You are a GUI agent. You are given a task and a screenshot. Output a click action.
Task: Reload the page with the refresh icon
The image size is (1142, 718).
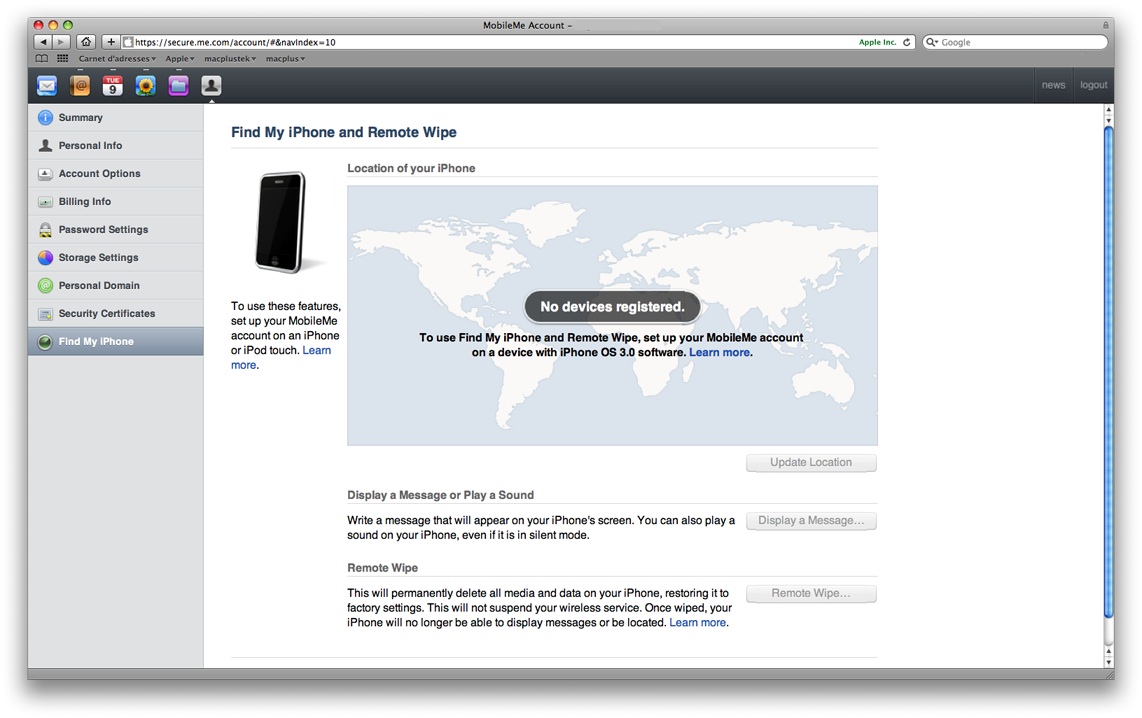pos(907,42)
